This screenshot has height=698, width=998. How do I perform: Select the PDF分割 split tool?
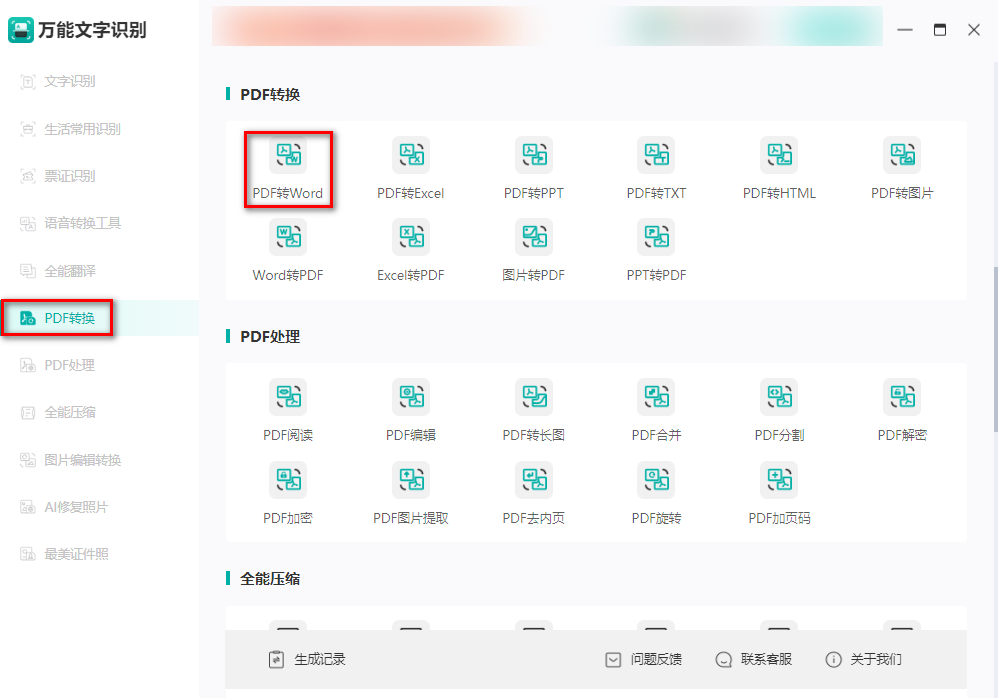coord(779,410)
